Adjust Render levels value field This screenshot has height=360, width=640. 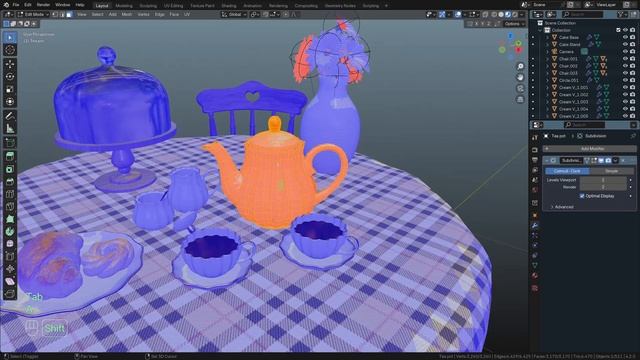pos(603,187)
